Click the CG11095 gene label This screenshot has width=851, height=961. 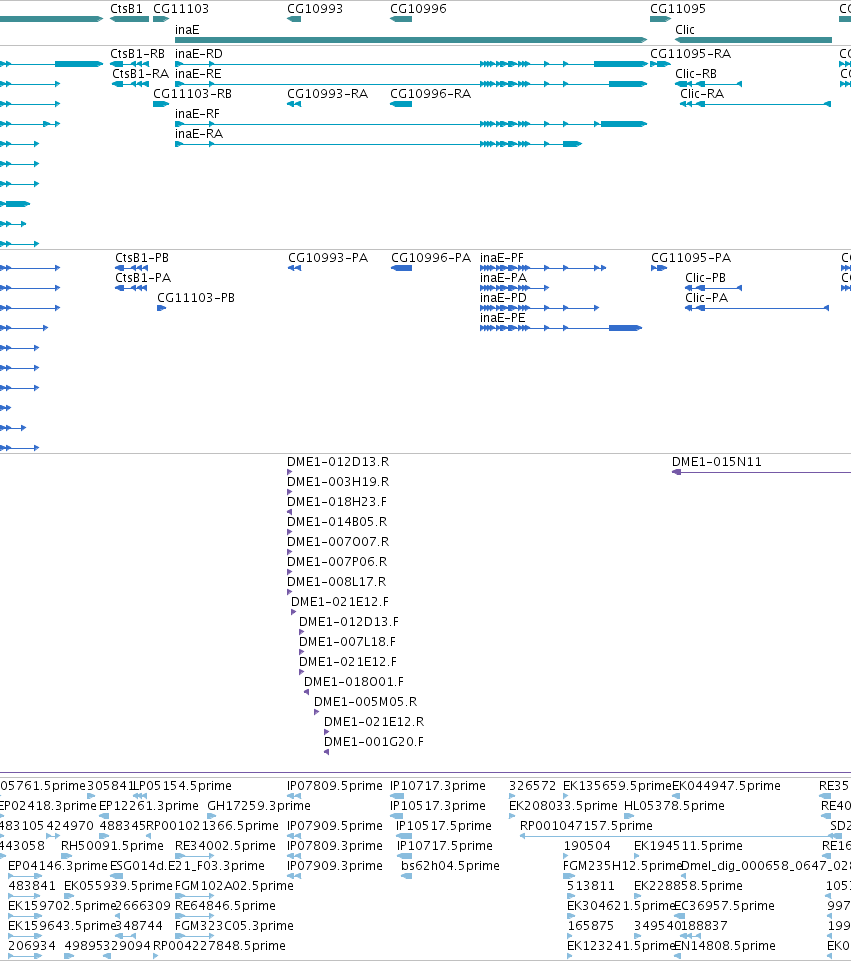point(678,9)
